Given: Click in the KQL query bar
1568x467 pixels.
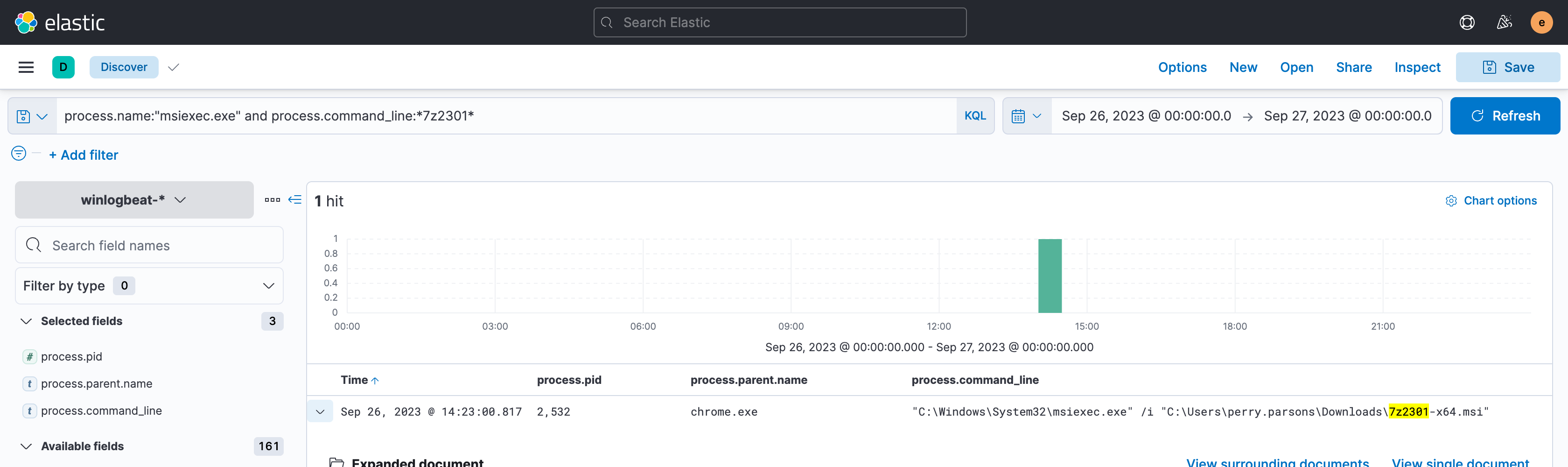Looking at the screenshot, I should point(506,116).
